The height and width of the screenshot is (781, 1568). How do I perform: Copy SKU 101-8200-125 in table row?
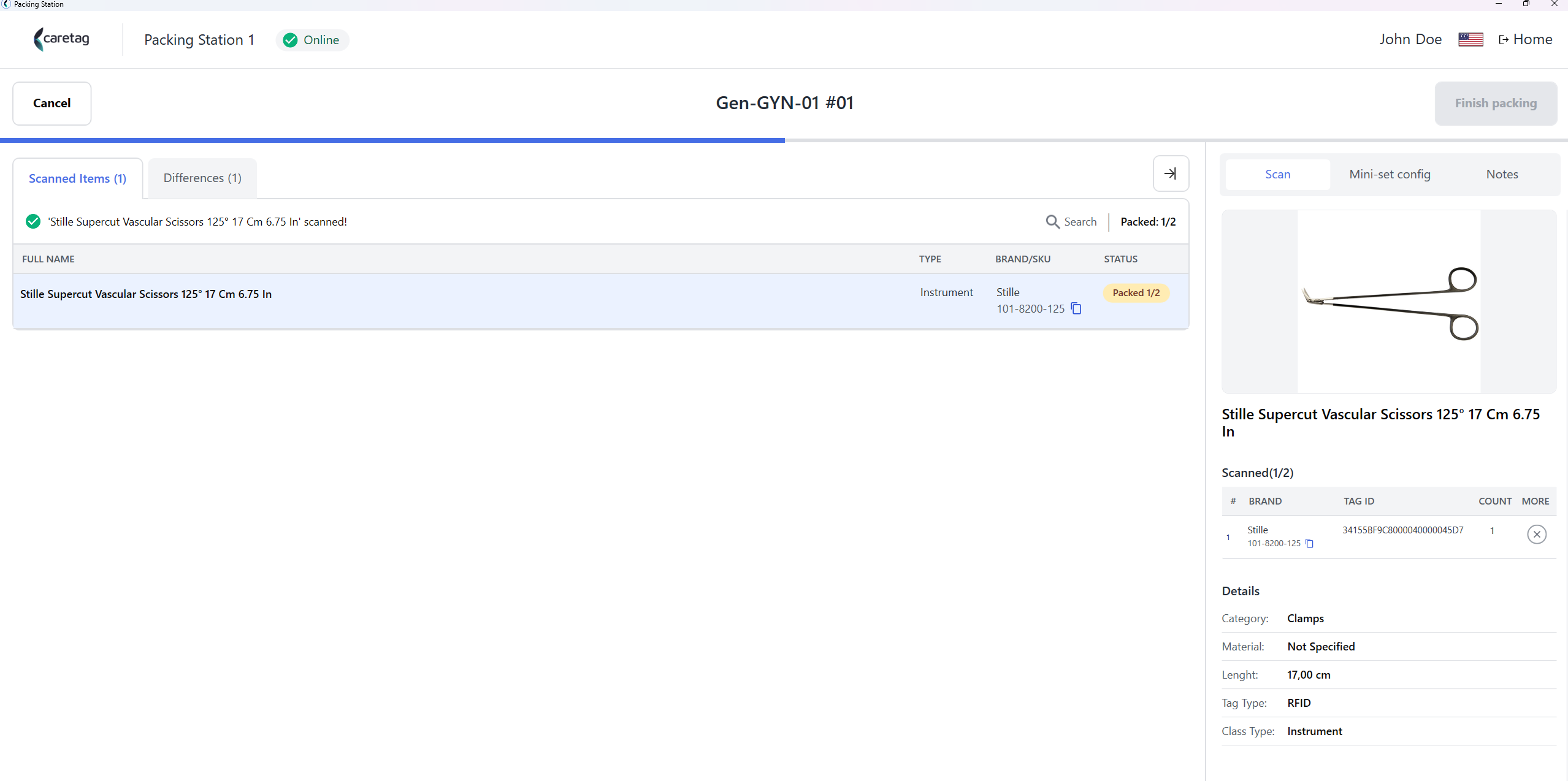click(x=1076, y=308)
